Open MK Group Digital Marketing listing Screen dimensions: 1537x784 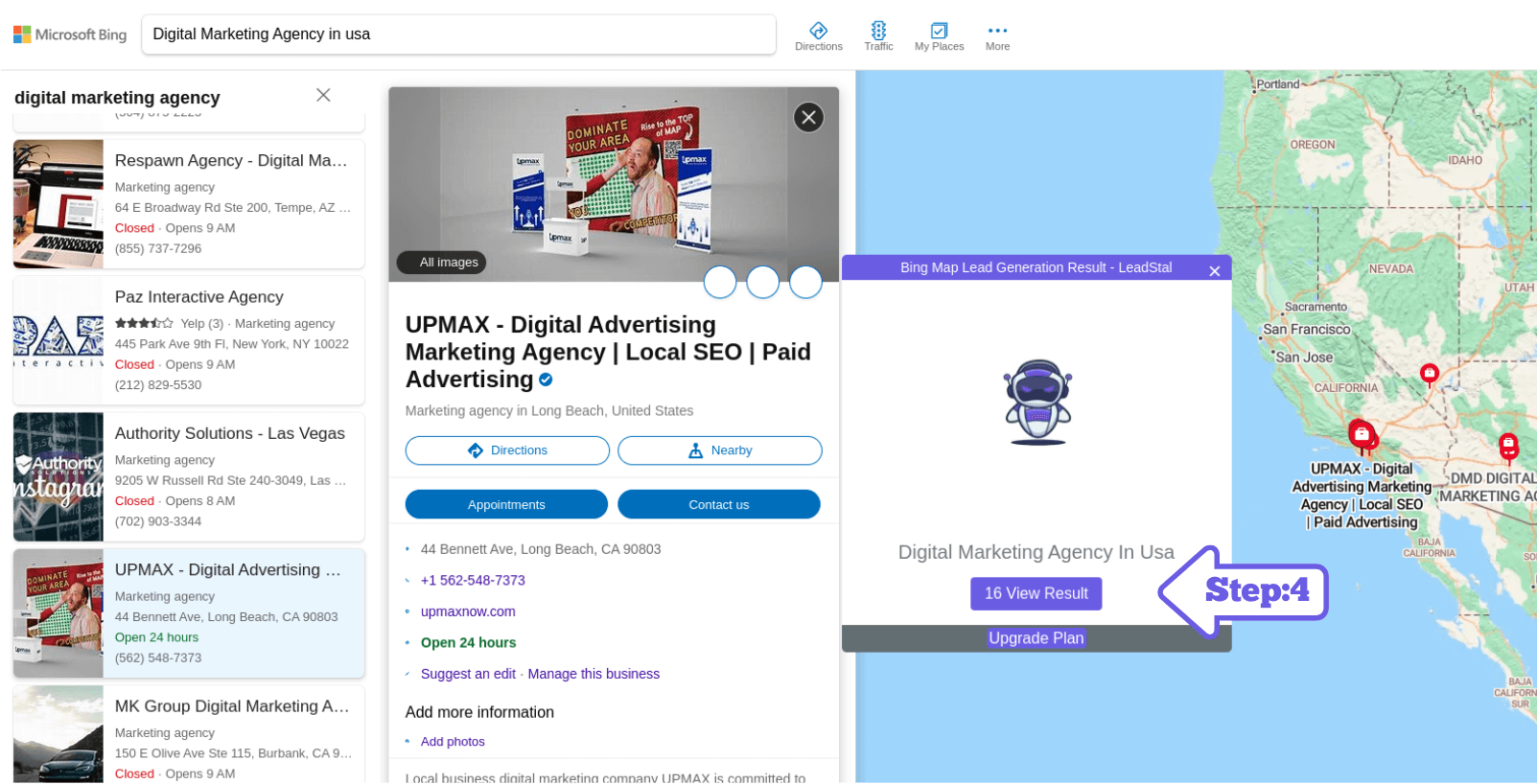[189, 734]
